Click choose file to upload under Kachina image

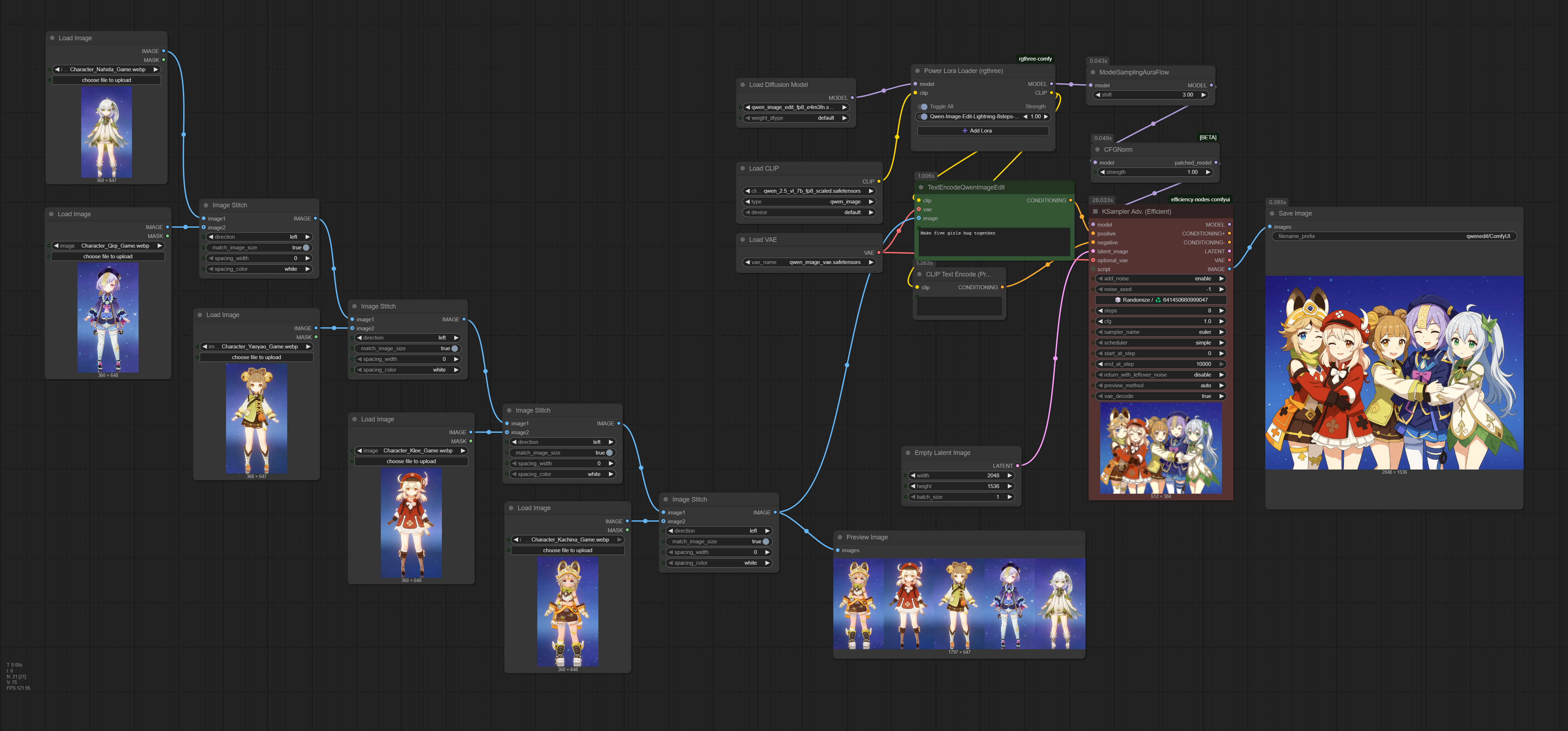point(567,550)
